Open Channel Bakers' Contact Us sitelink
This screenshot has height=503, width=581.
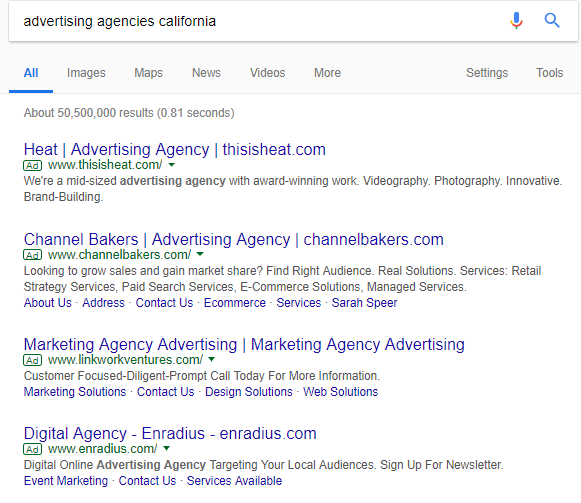click(164, 303)
